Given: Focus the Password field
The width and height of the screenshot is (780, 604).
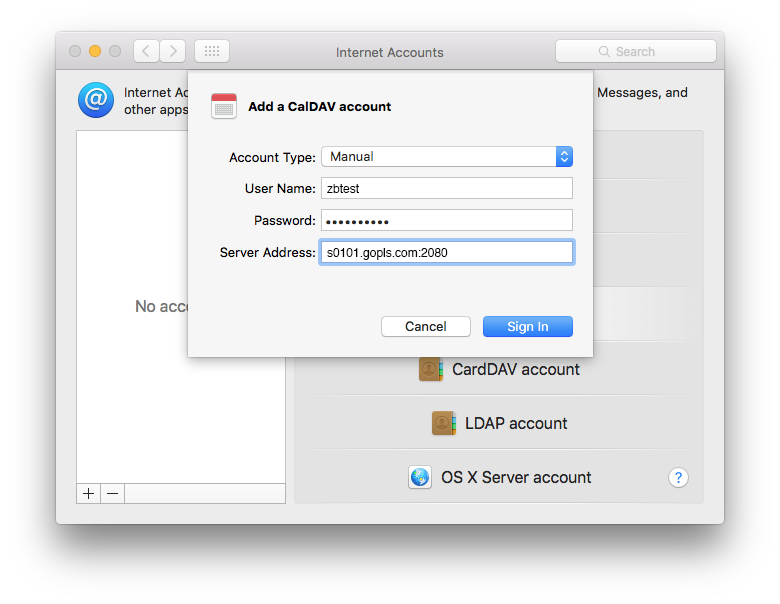Looking at the screenshot, I should pyautogui.click(x=446, y=220).
